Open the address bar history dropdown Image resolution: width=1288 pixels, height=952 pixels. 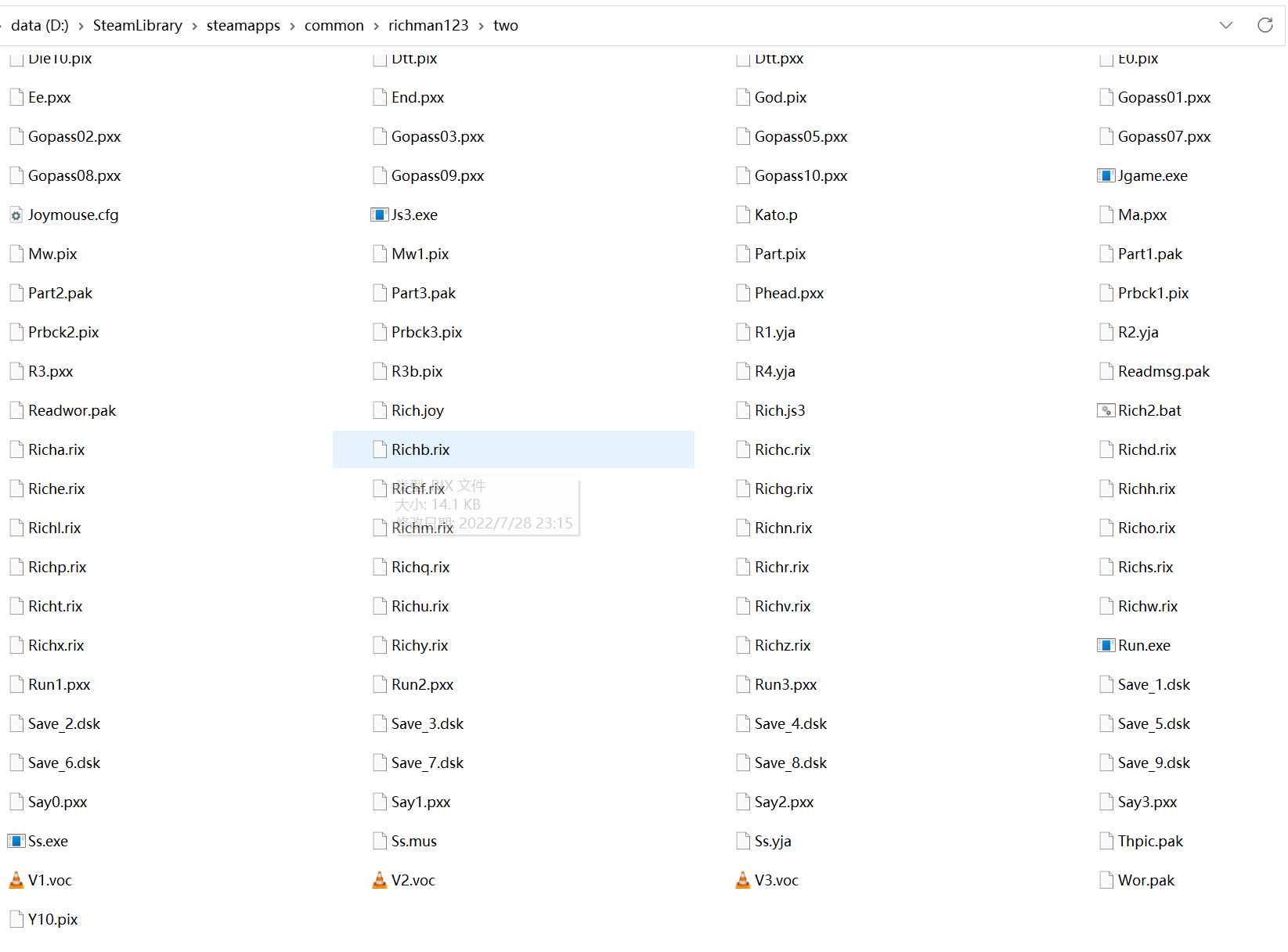1226,25
